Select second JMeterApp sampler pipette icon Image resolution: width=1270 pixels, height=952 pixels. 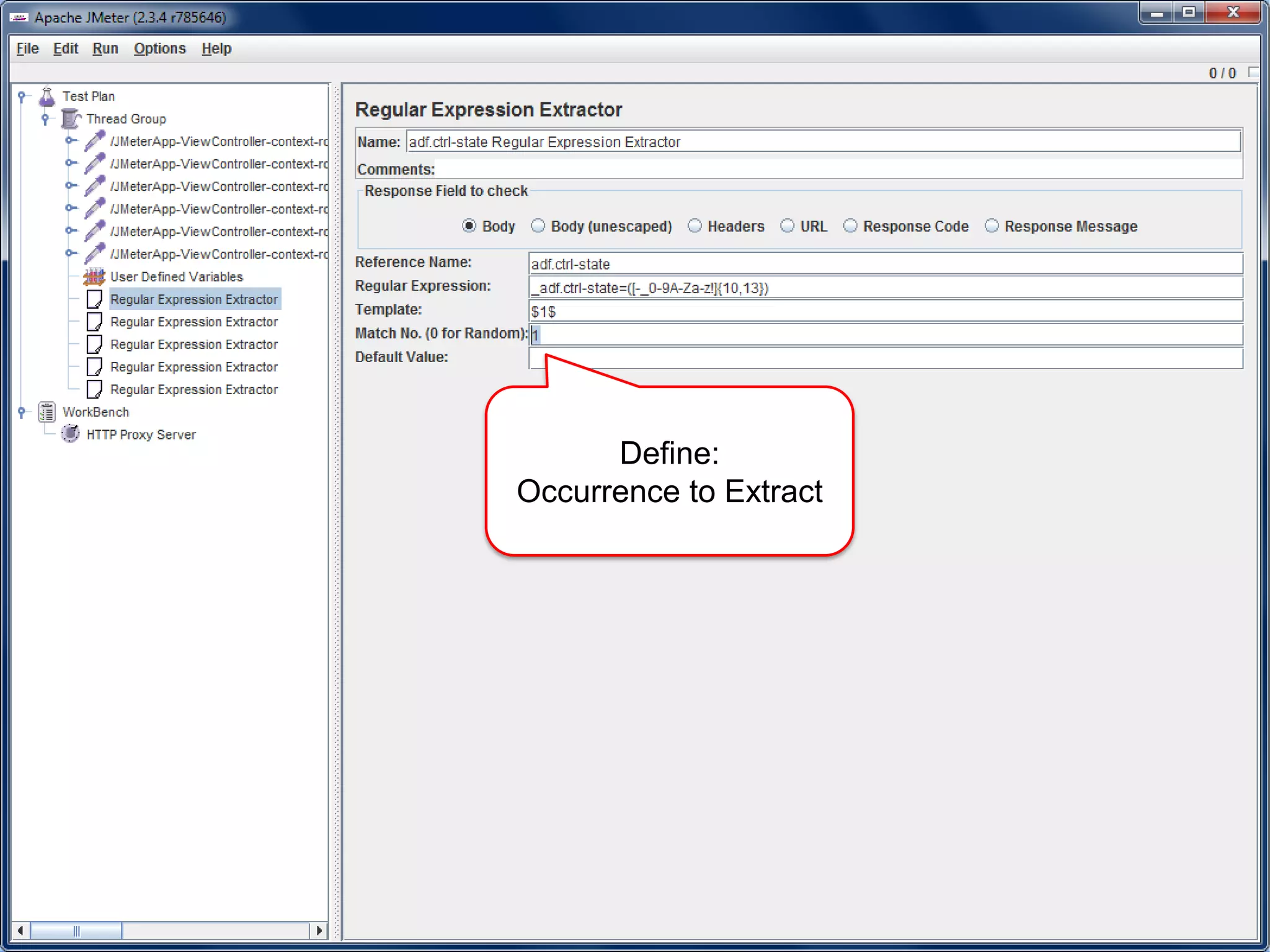pos(95,164)
